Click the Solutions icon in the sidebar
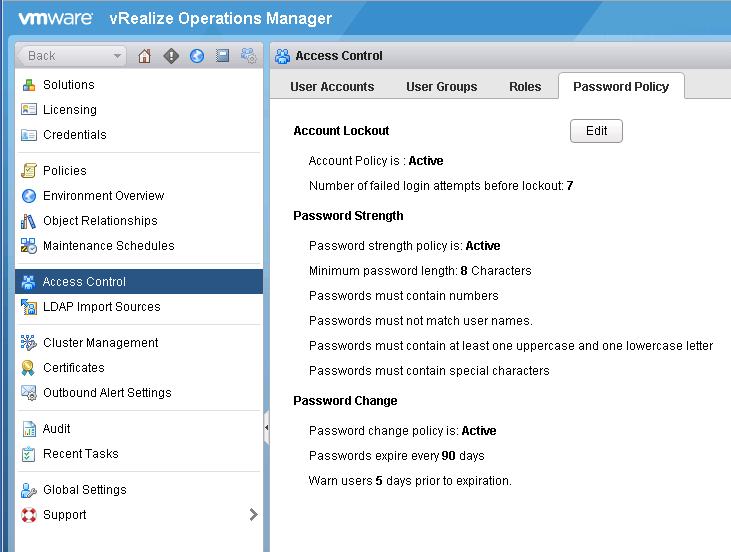This screenshot has height=552, width=731. (29, 85)
